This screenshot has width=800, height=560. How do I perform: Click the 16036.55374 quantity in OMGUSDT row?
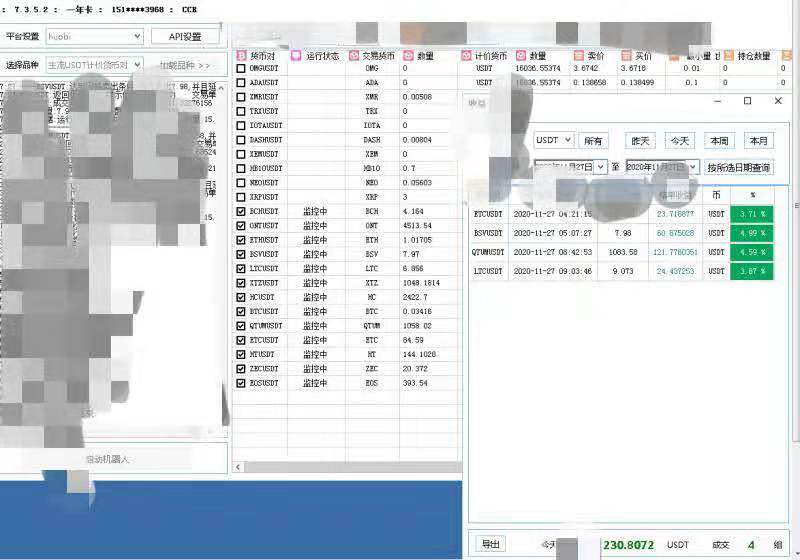(538, 68)
